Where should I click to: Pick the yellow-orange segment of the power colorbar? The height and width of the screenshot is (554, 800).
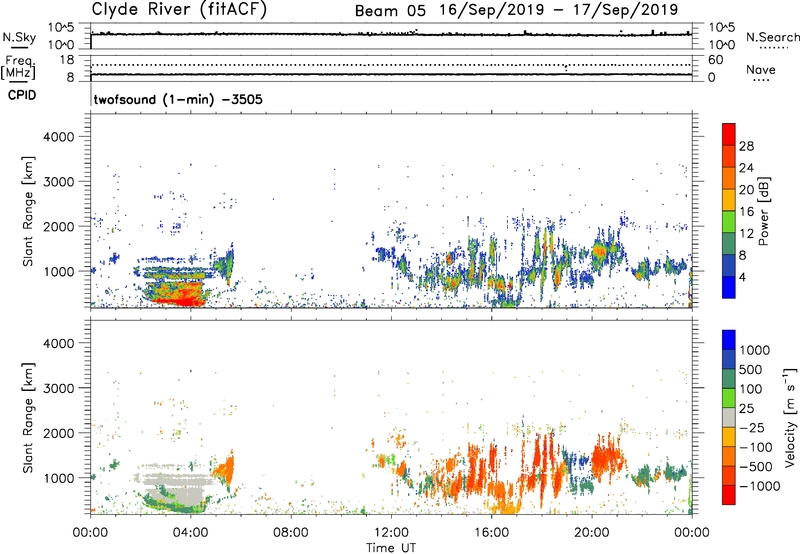tap(729, 200)
